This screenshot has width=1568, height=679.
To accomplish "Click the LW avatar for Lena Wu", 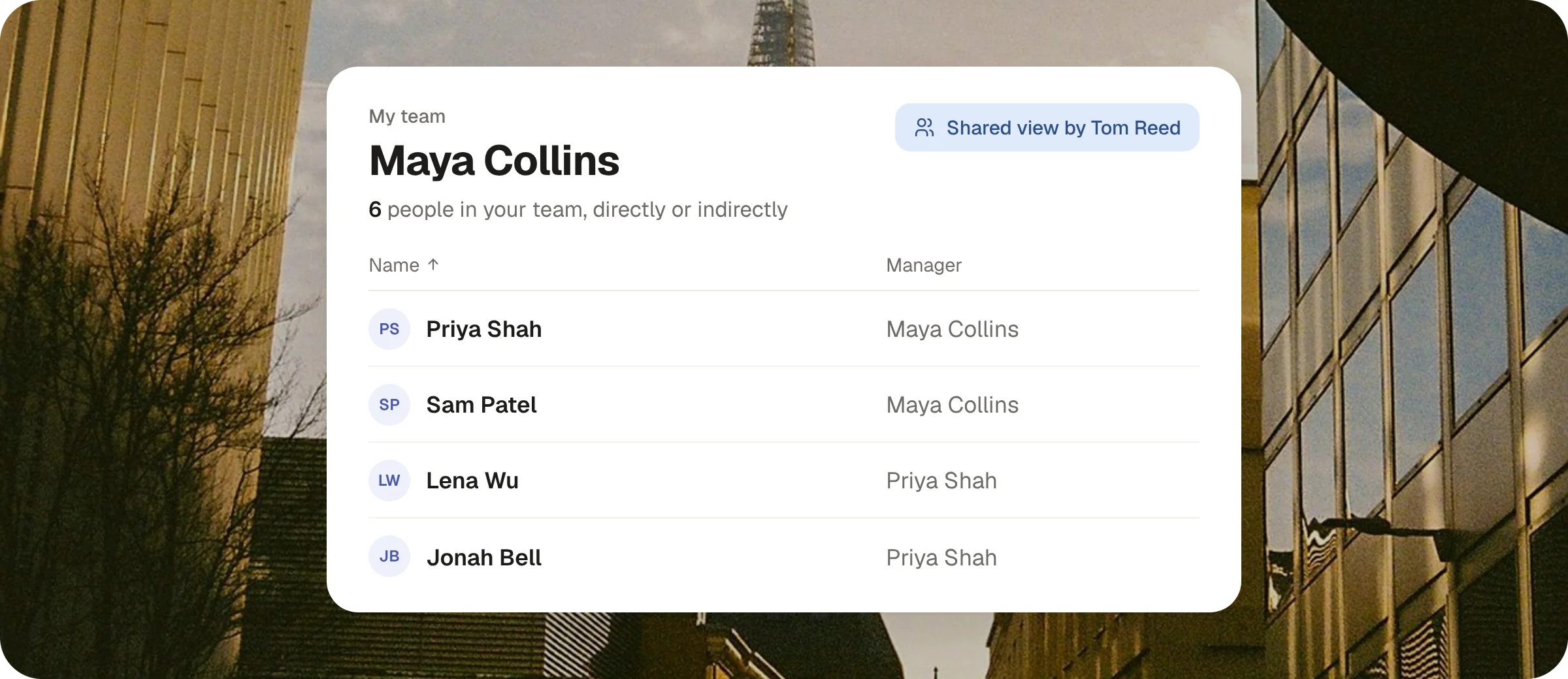I will [x=389, y=481].
